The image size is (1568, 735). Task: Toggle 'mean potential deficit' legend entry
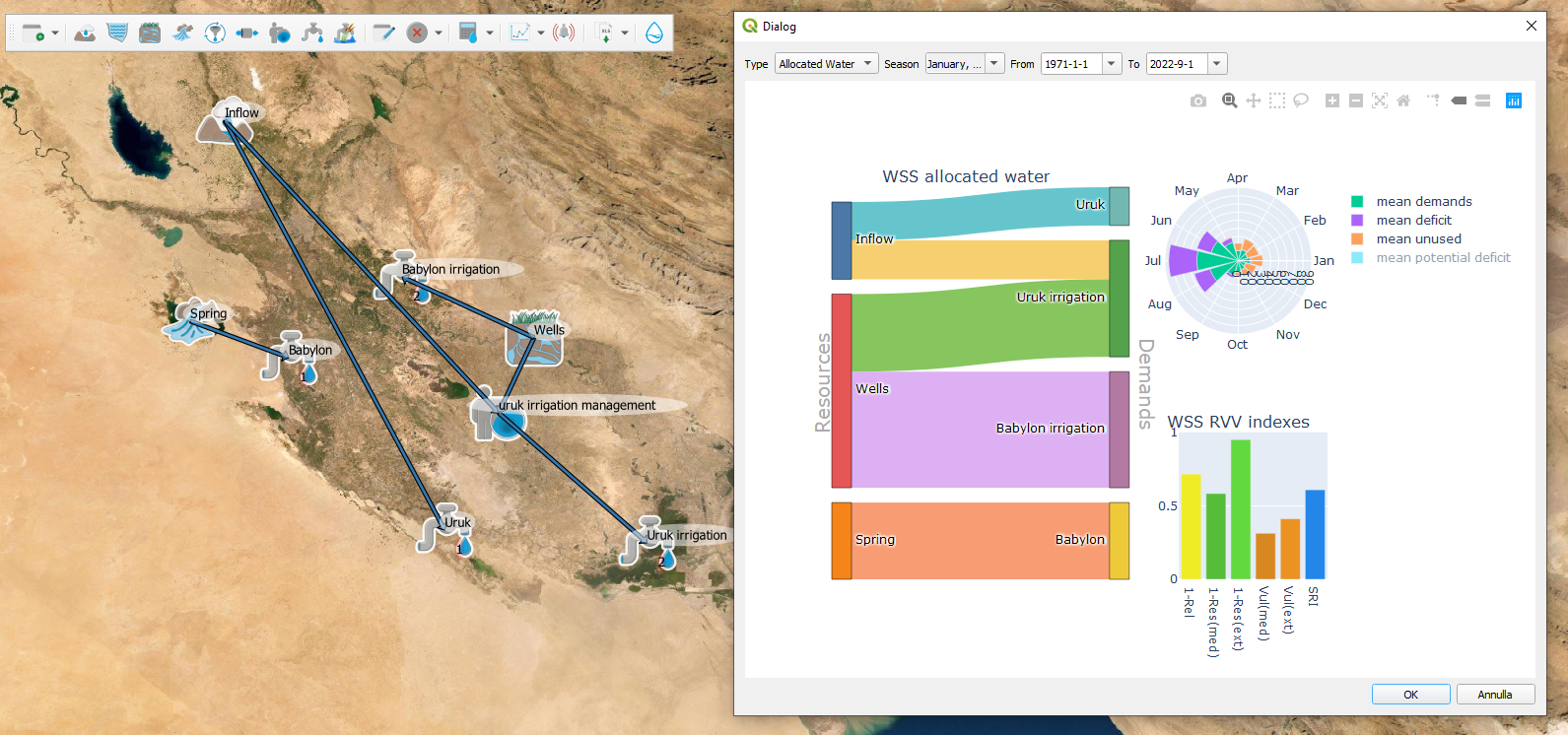point(1431,257)
